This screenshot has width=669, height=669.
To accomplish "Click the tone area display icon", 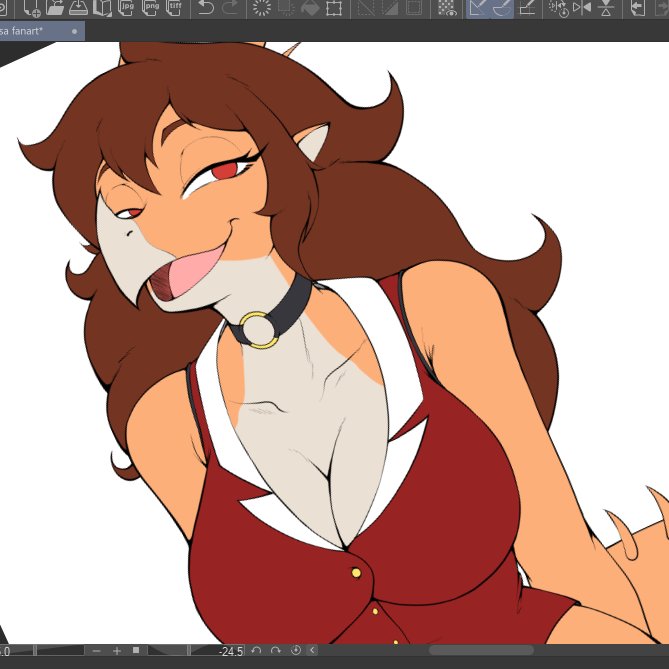I will pyautogui.click(x=446, y=8).
